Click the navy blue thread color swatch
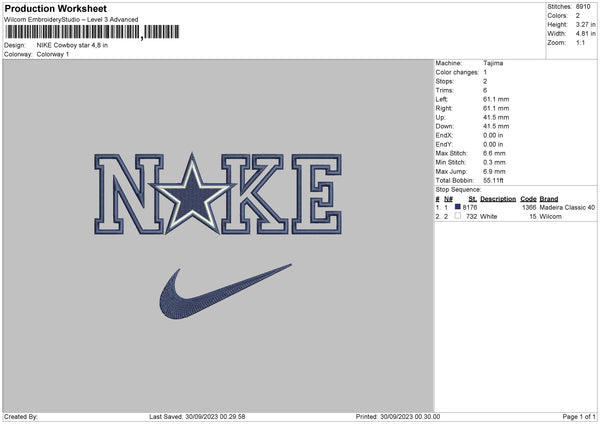600x424 pixels. pyautogui.click(x=458, y=207)
